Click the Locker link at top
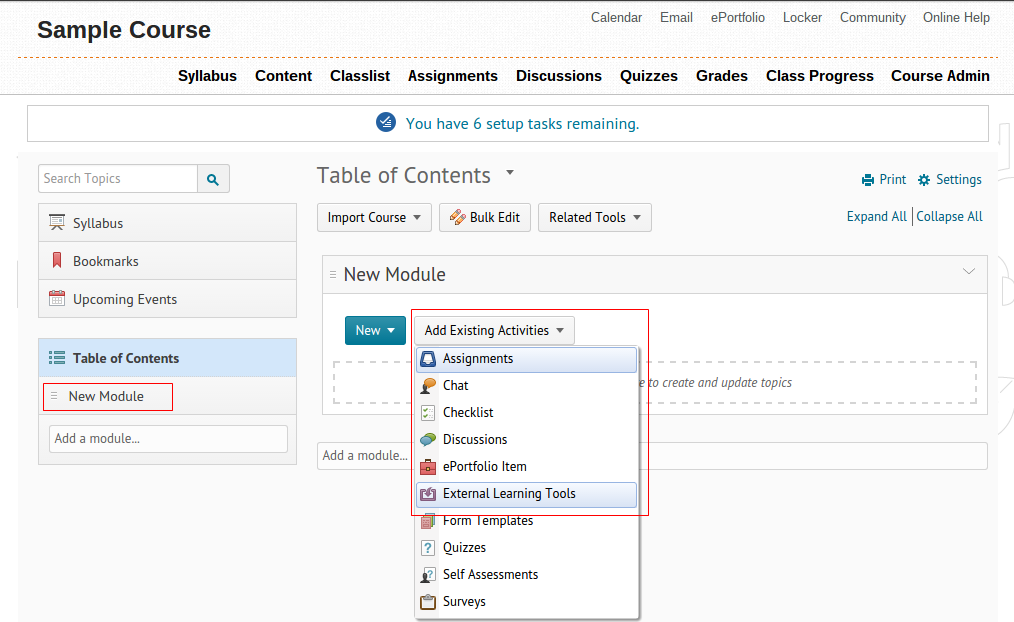 803,17
